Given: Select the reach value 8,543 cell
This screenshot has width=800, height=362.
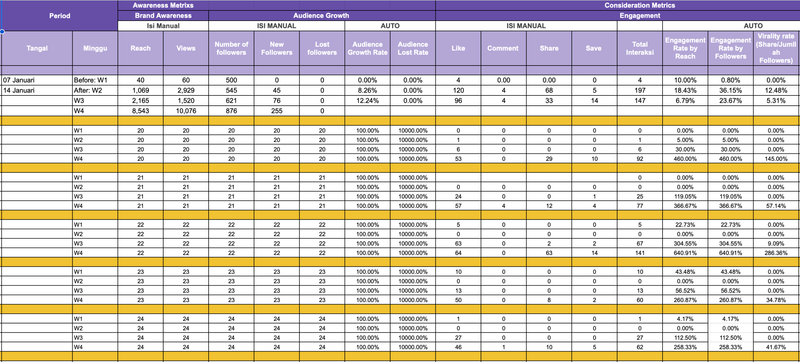Looking at the screenshot, I should click(x=140, y=110).
